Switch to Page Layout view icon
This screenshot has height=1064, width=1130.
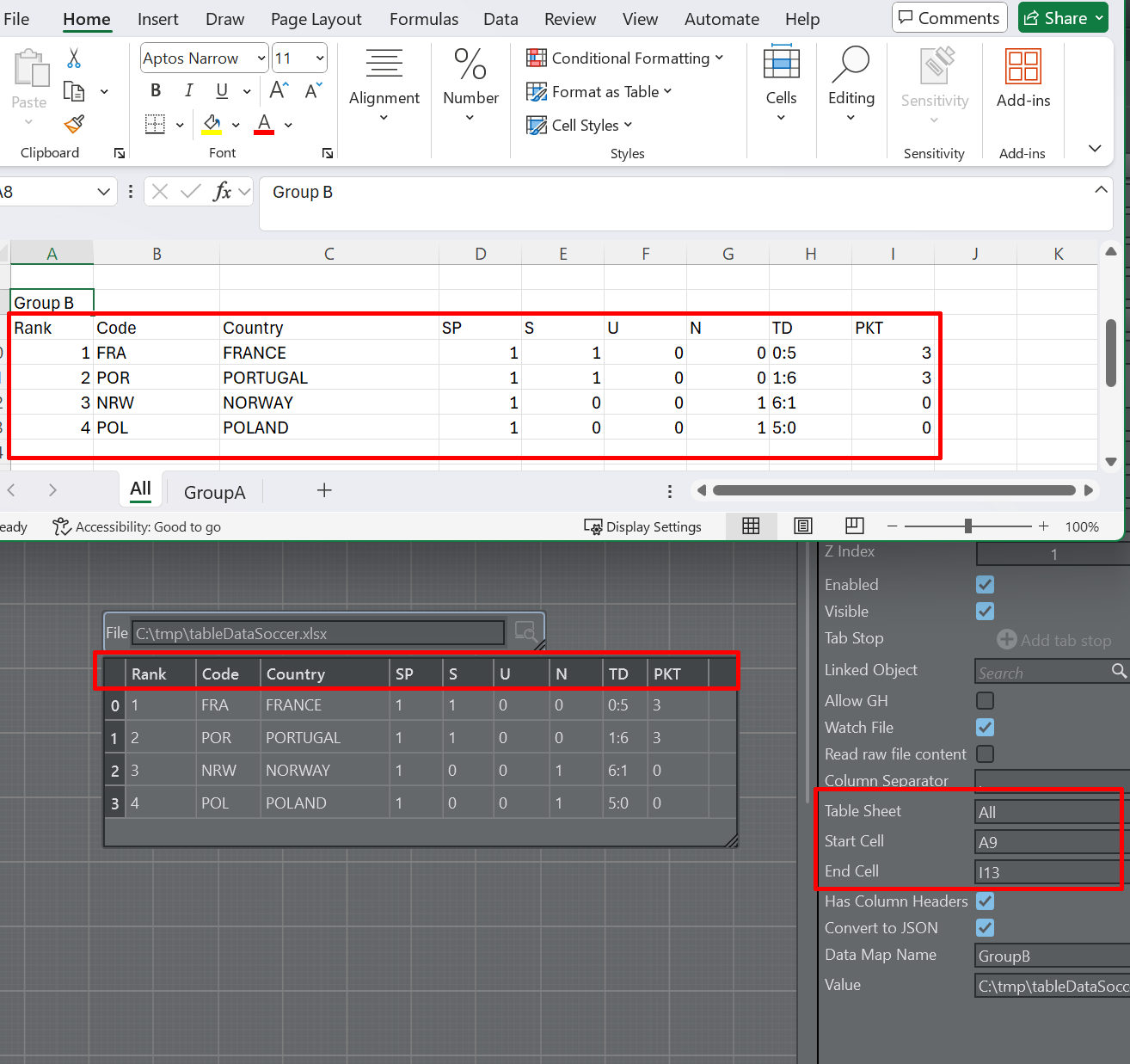coord(802,526)
